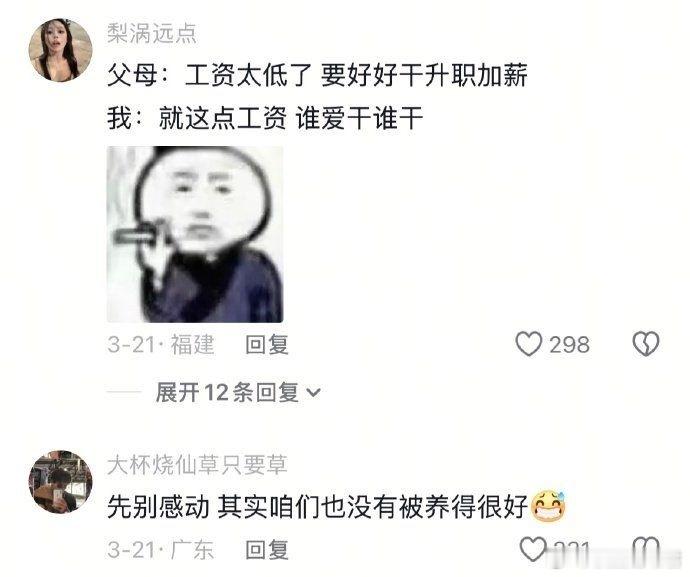690x577 pixels.
Task: Select the comment 先别感动 其实咱们也没有被养得很好
Action: [318, 507]
